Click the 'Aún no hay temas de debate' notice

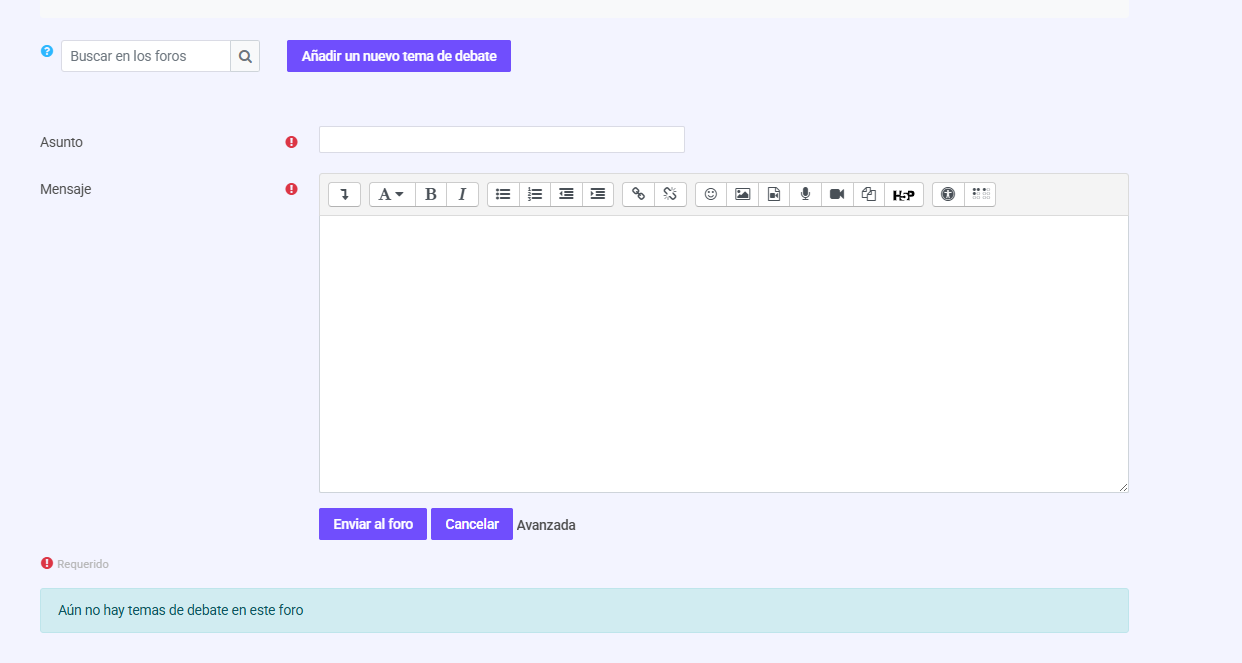point(584,610)
